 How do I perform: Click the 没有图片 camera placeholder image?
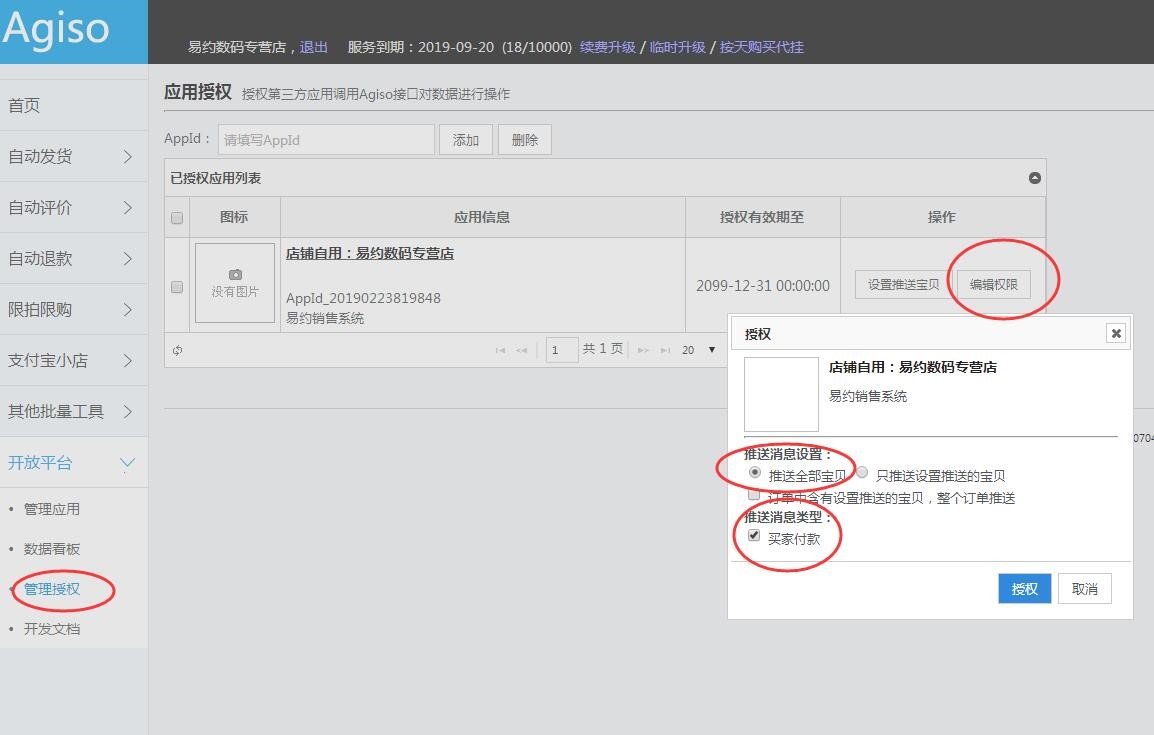235,283
